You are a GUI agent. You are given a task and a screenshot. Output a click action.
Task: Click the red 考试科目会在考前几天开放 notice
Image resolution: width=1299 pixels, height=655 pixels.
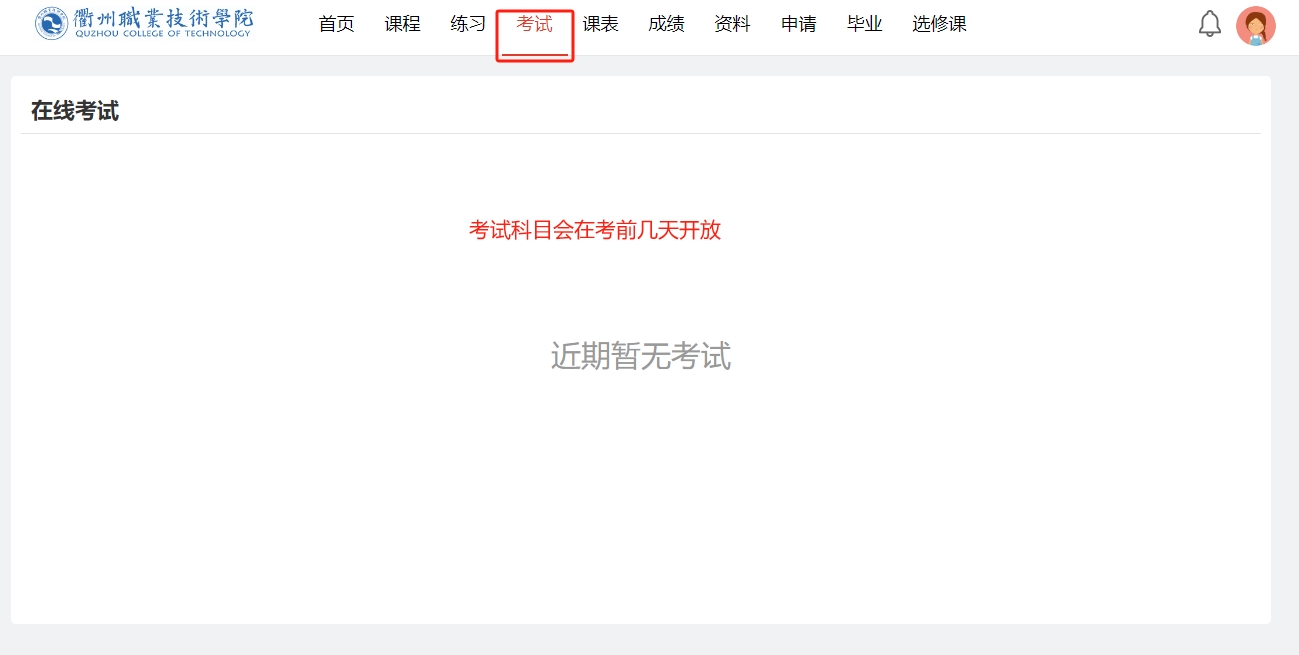[595, 230]
